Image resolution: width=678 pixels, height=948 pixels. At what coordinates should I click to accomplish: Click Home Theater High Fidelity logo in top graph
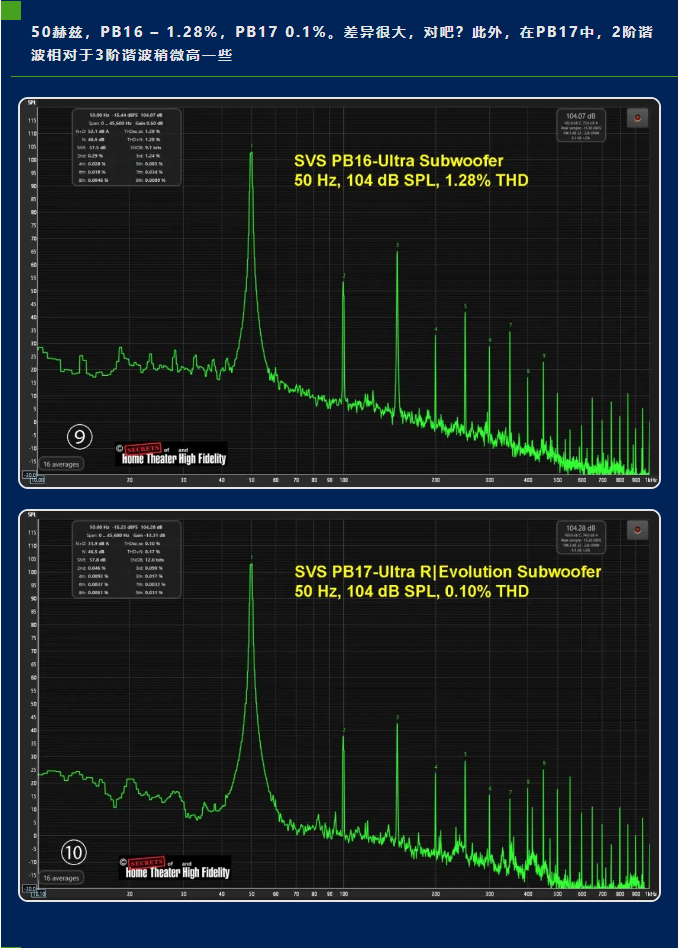coord(171,455)
